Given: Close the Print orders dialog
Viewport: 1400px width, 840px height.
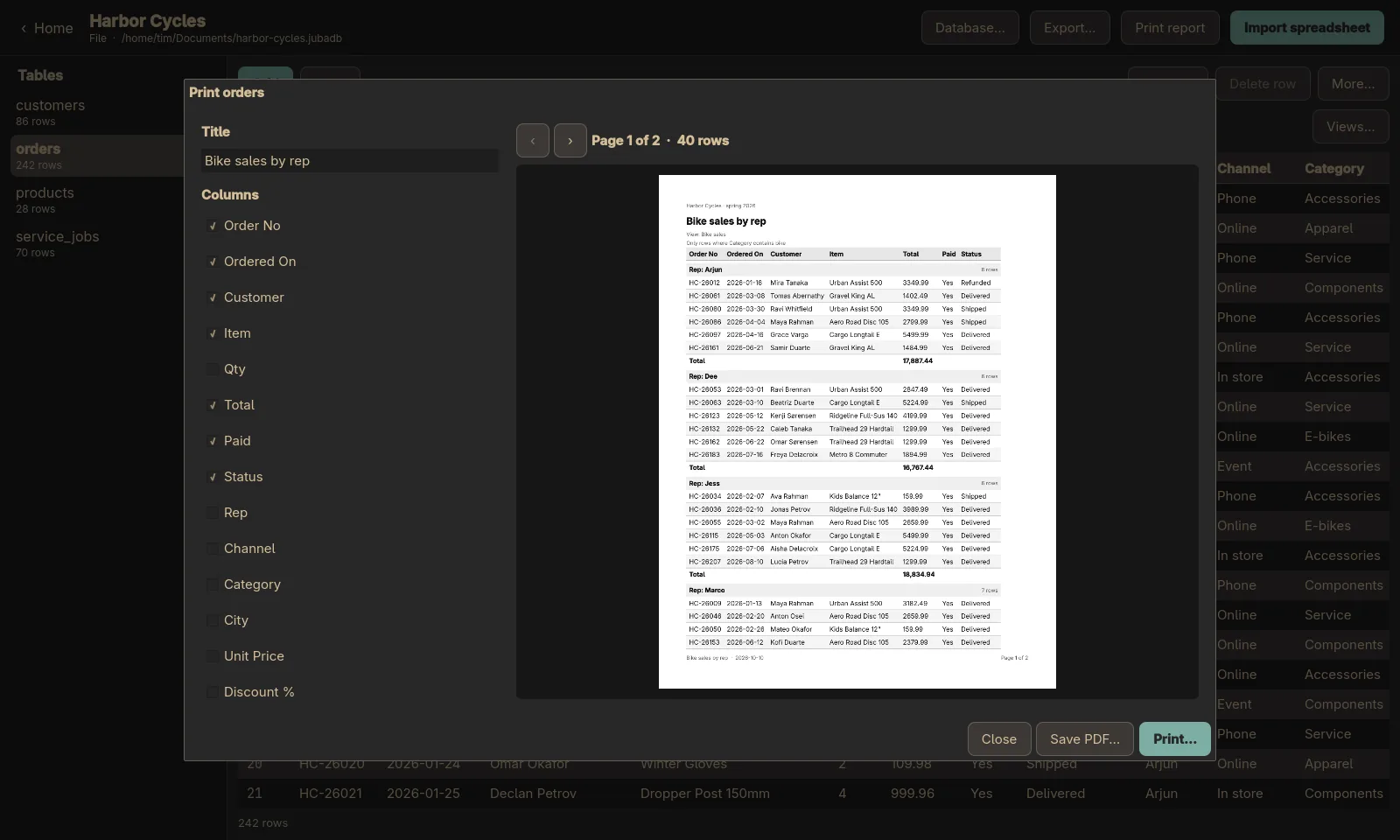Looking at the screenshot, I should [999, 739].
